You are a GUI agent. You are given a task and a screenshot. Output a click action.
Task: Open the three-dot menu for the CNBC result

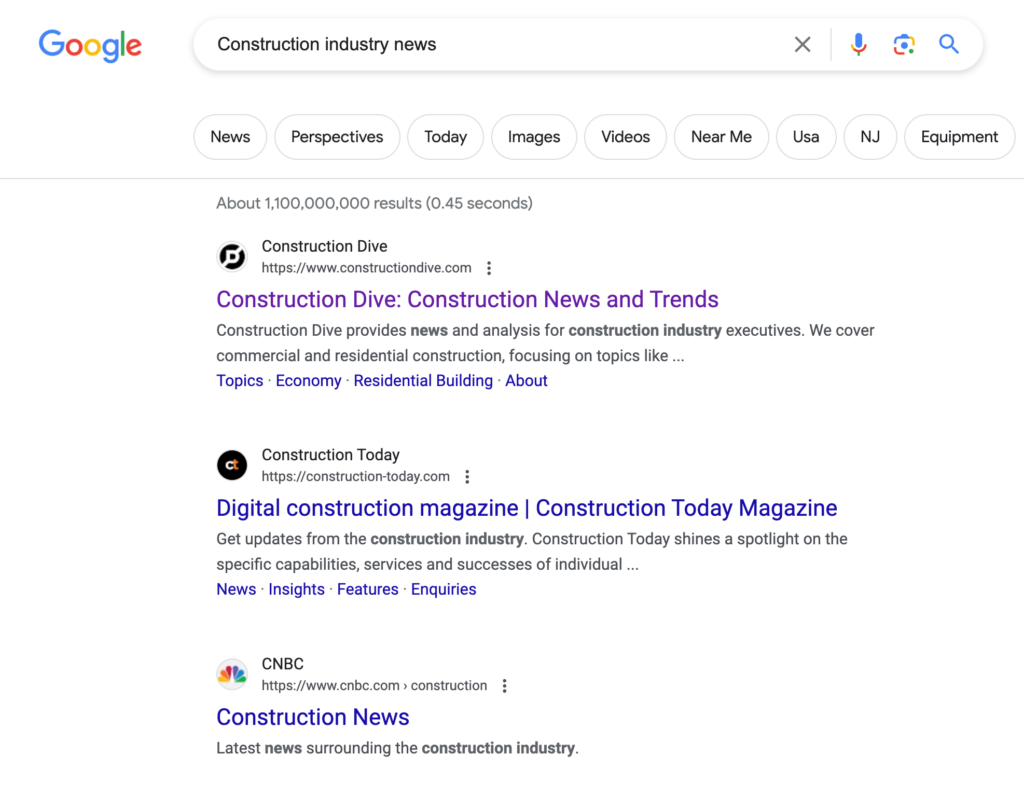(505, 685)
